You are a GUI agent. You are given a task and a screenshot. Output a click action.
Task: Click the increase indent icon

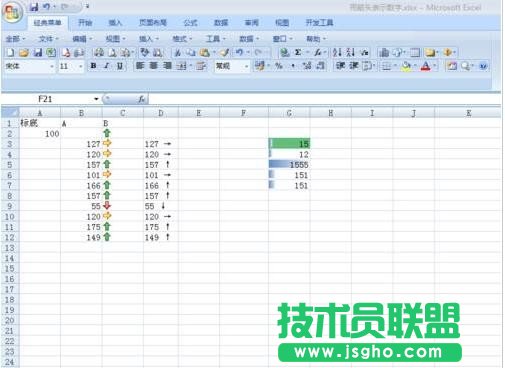pos(353,66)
